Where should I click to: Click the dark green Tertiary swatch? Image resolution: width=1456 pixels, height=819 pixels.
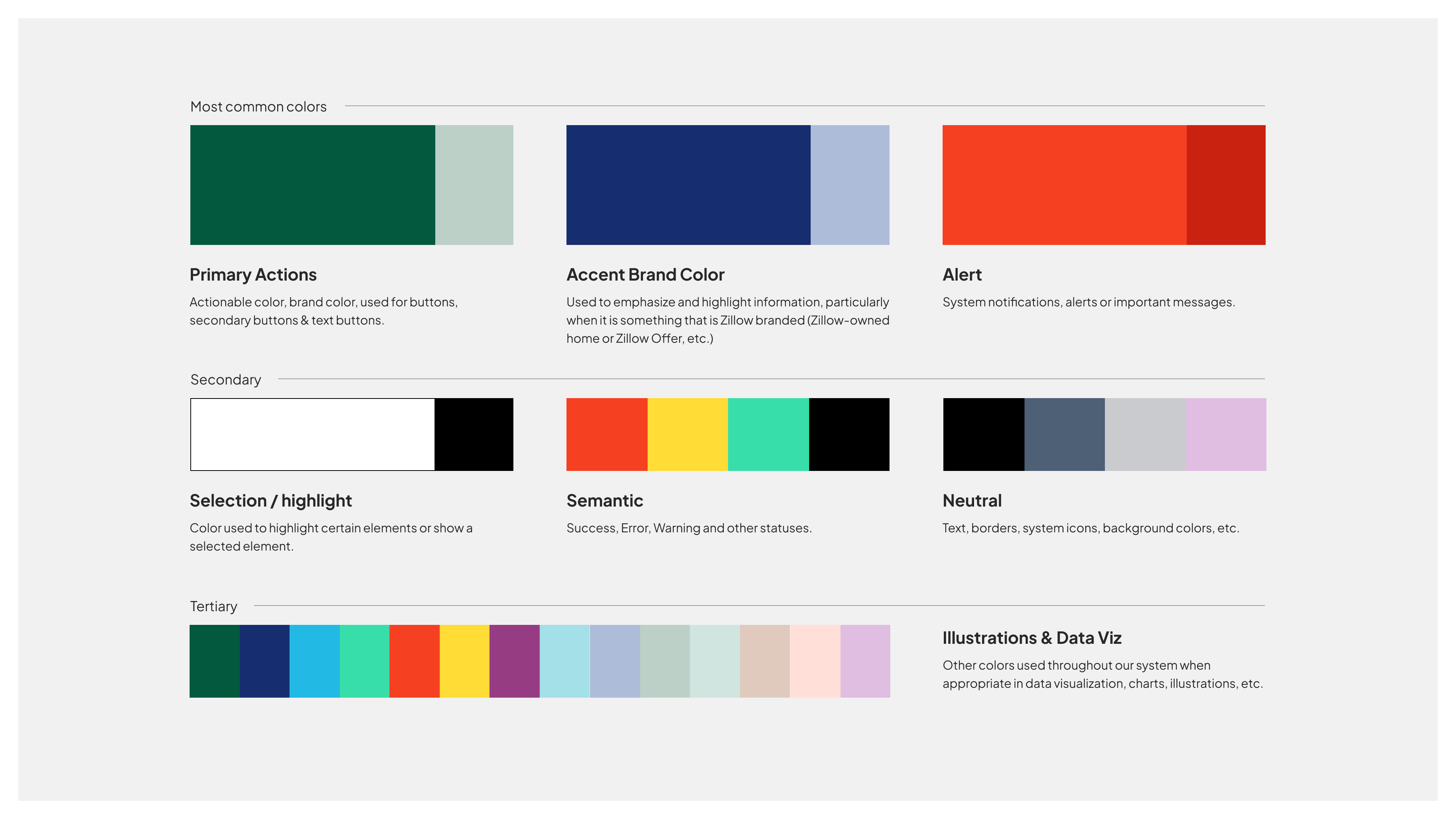(214, 661)
